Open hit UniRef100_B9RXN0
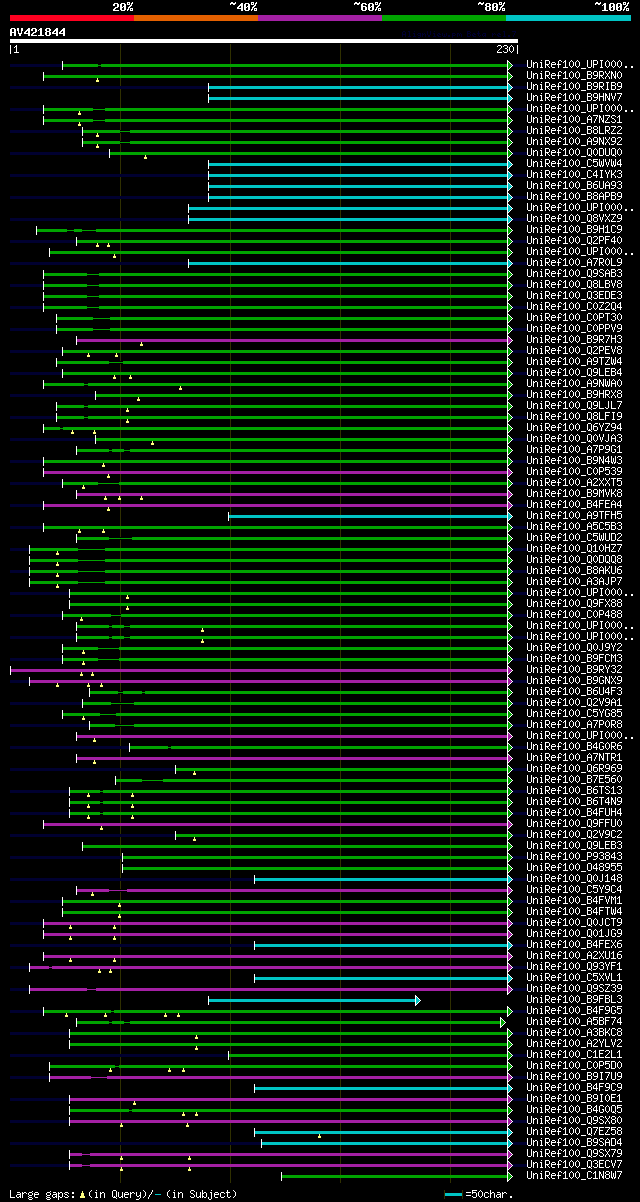 click(575, 75)
